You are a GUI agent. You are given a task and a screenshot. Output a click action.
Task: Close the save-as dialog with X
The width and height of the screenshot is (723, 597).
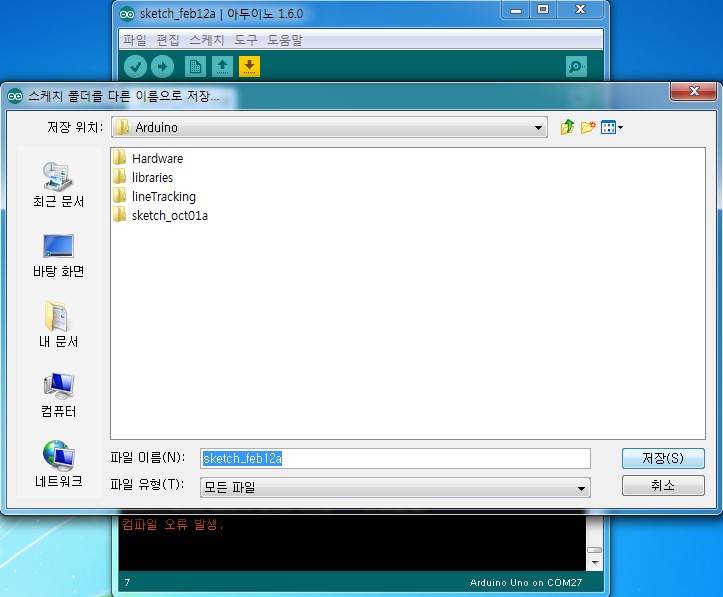coord(694,91)
